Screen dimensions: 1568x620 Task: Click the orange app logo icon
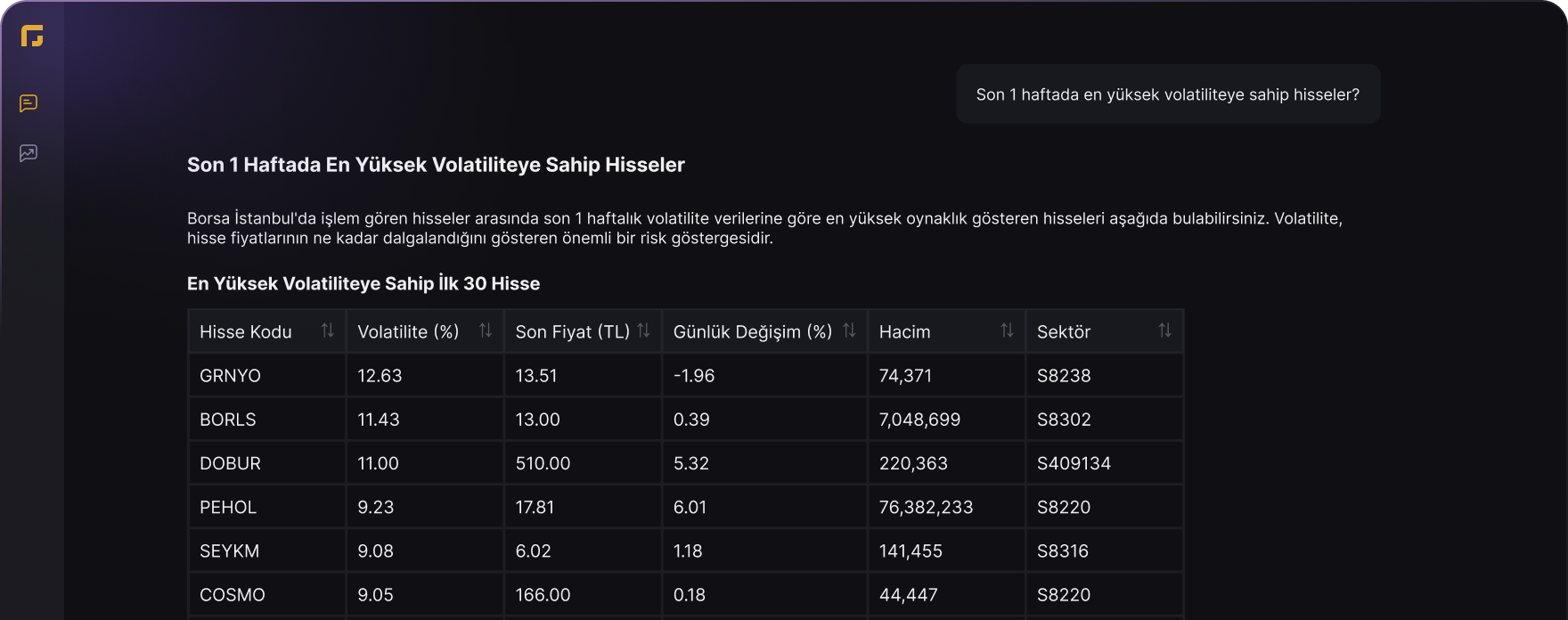[x=32, y=36]
